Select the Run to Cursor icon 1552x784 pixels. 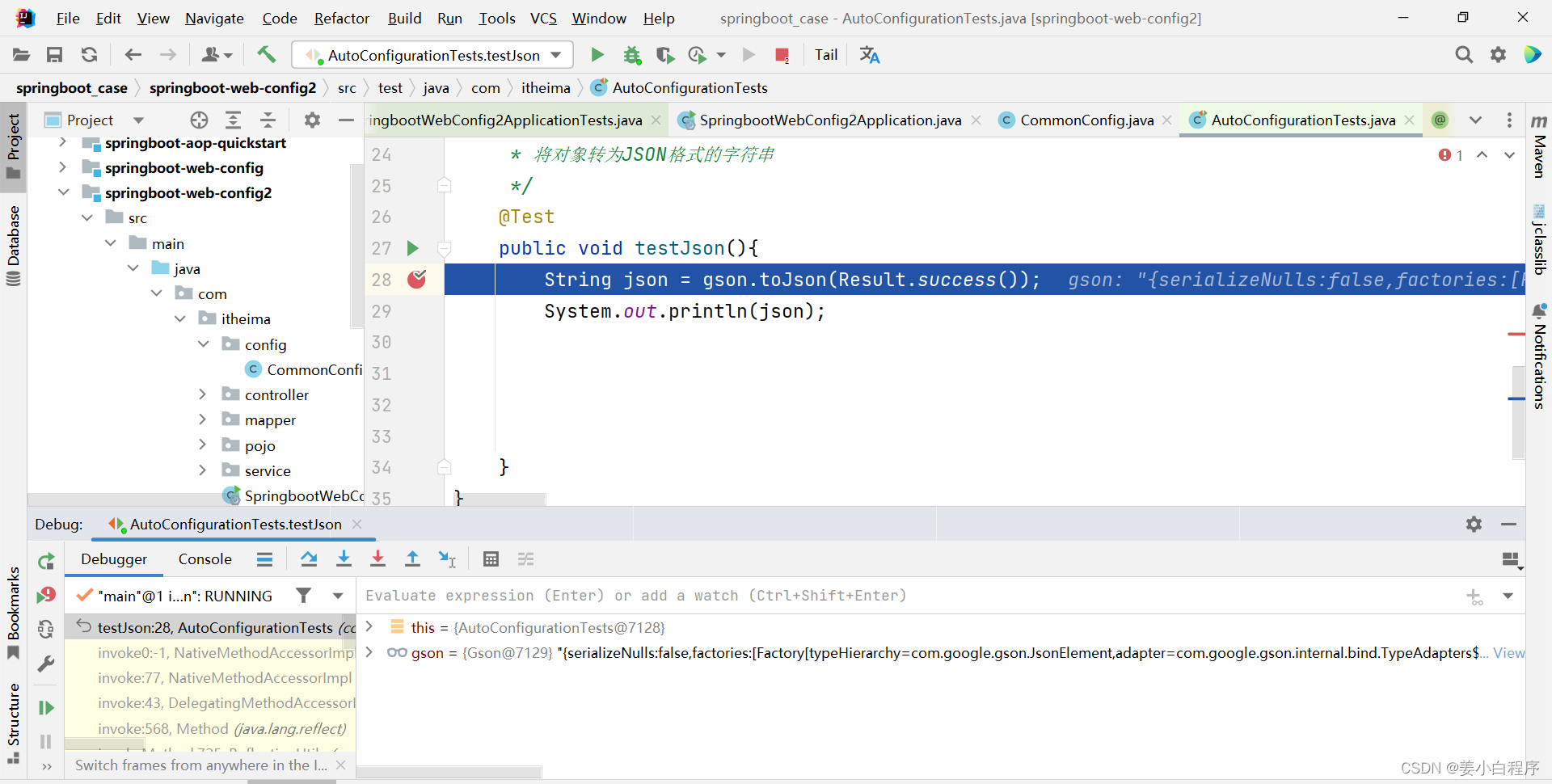tap(447, 558)
